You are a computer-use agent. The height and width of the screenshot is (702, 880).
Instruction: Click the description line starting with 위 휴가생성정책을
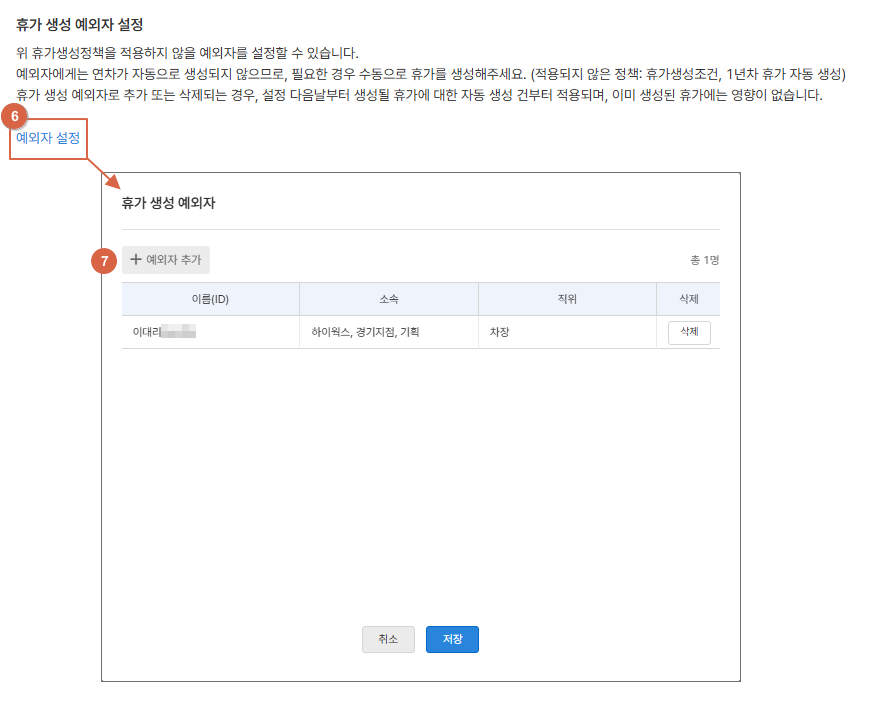[187, 53]
